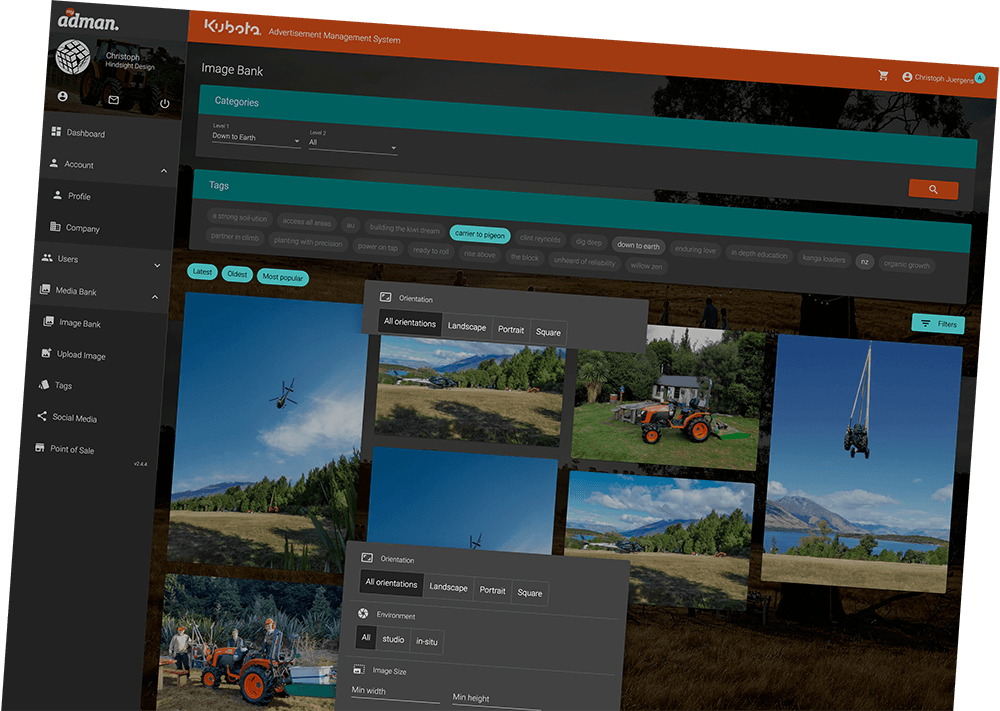
Task: Open the mail envelope icon in sidebar
Action: pos(113,100)
